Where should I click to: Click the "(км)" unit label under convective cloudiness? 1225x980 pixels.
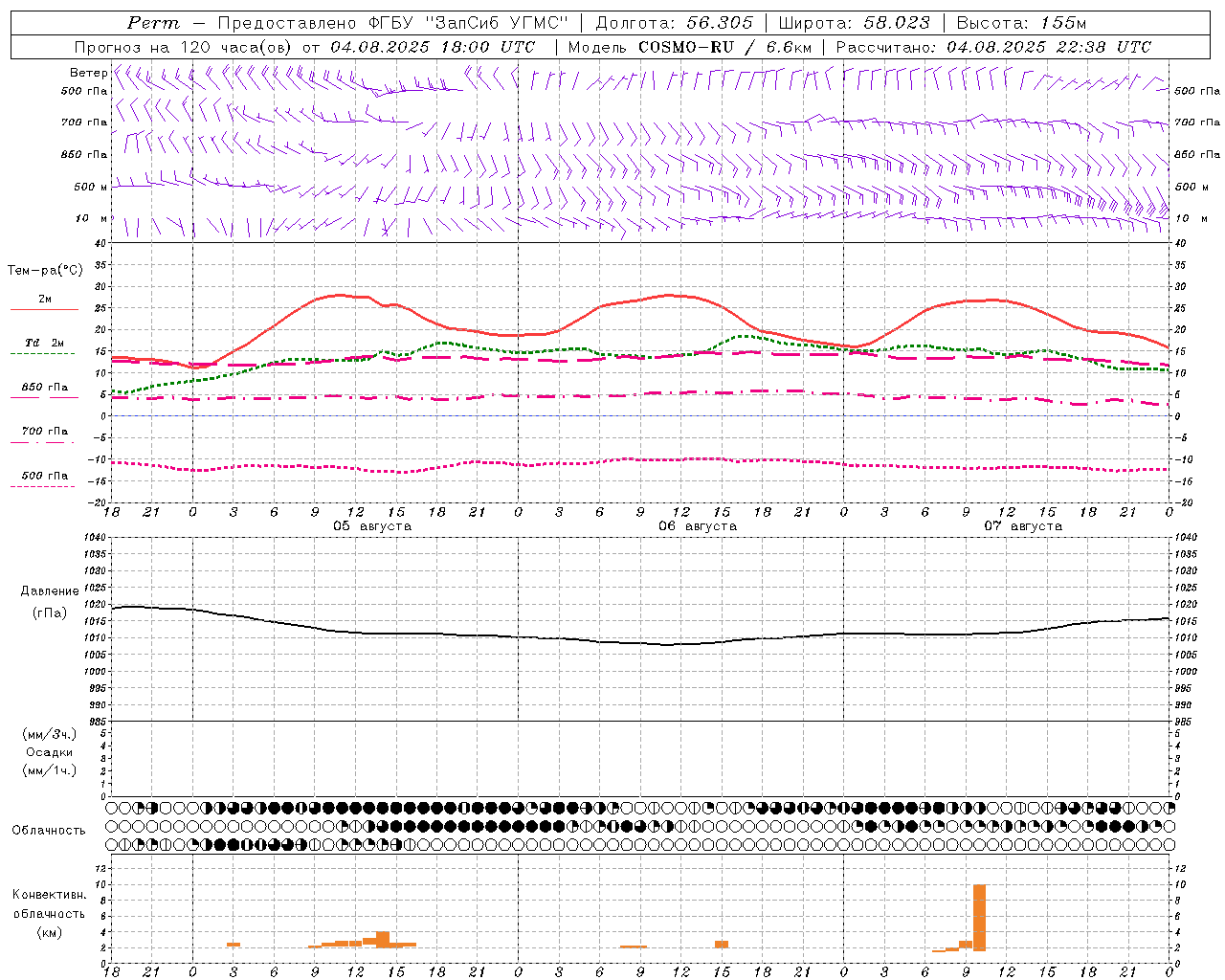point(50,932)
